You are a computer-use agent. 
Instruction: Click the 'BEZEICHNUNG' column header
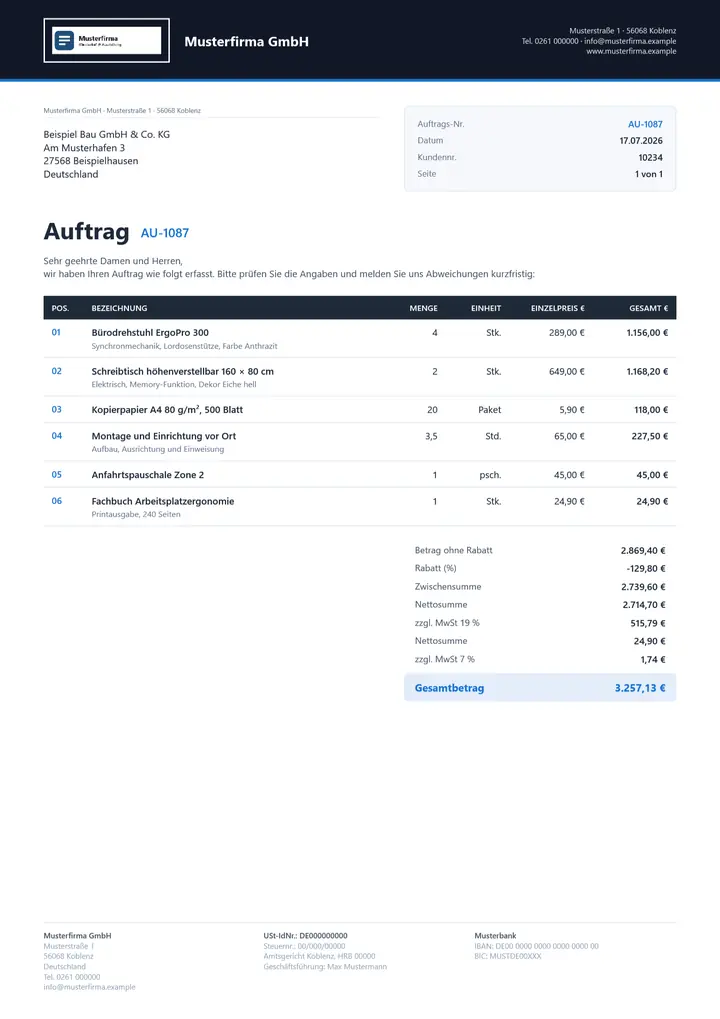[119, 308]
